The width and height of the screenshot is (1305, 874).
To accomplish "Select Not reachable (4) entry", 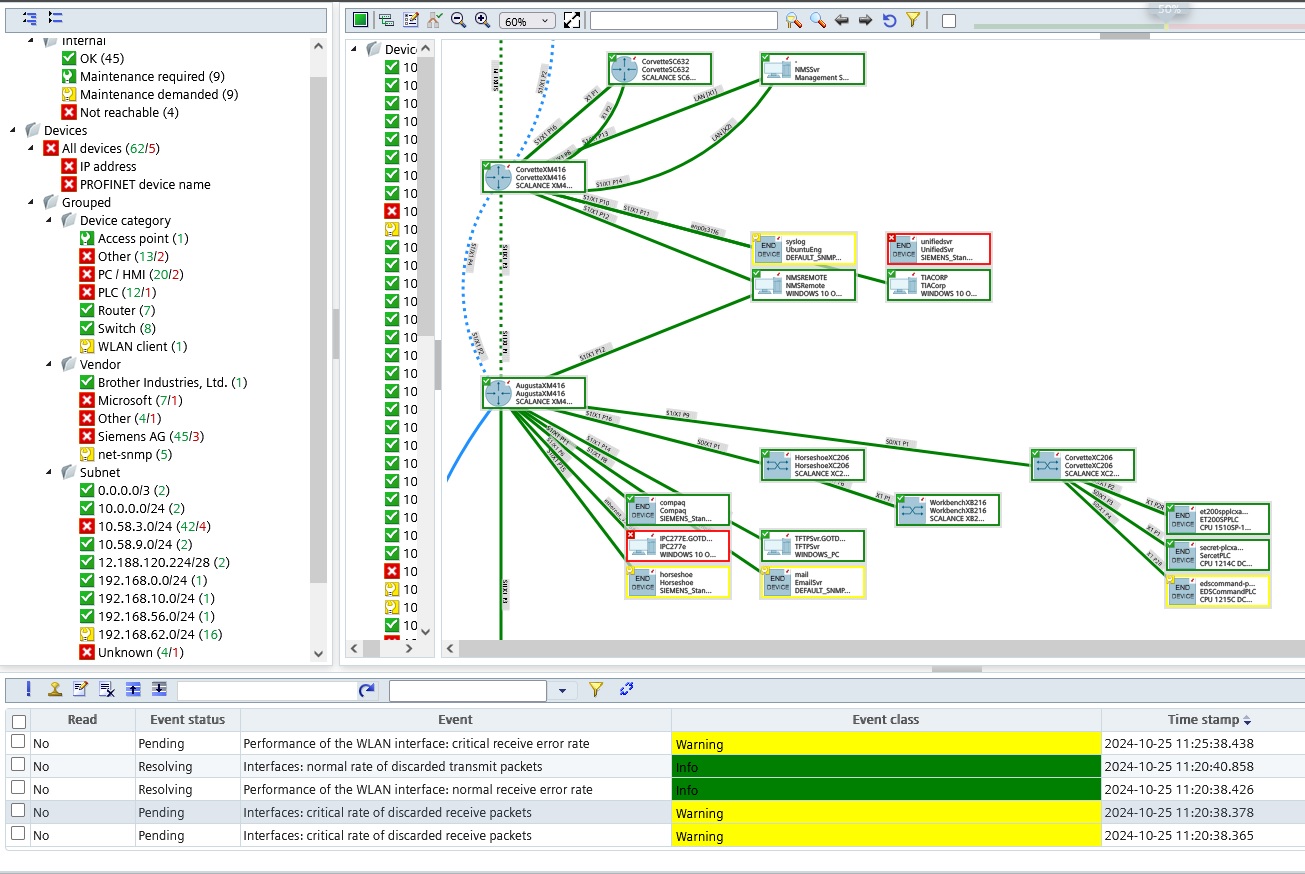I will click(129, 112).
